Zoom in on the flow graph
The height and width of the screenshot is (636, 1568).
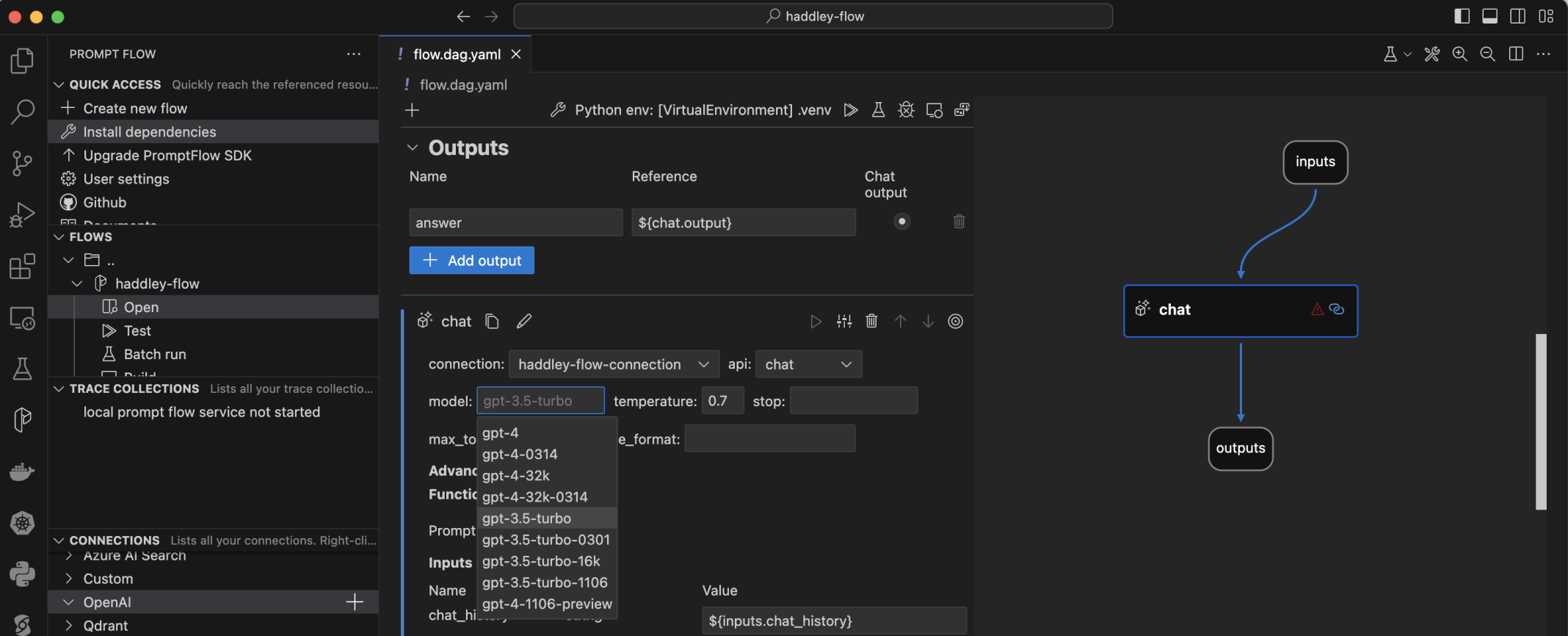pos(1459,54)
